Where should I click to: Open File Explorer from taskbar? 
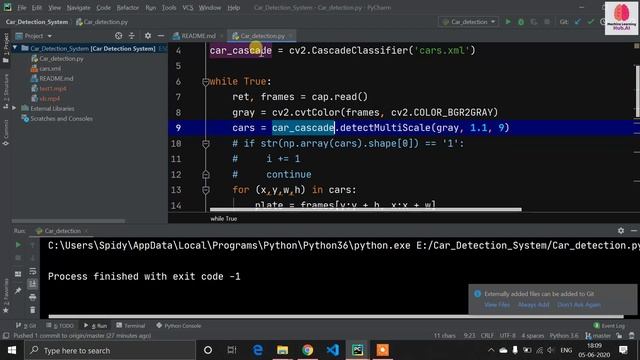click(282, 350)
